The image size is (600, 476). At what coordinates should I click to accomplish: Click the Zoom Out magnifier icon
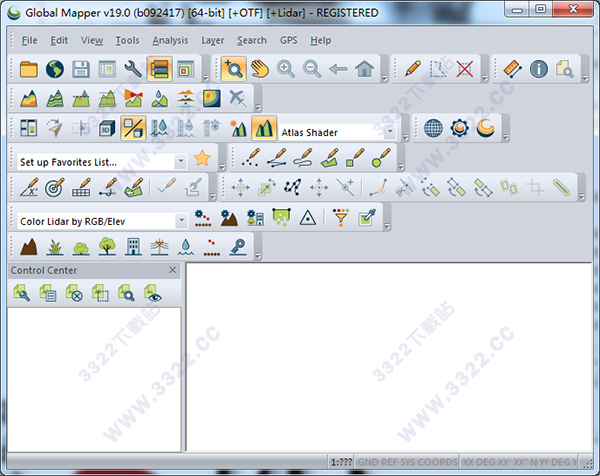coord(312,69)
